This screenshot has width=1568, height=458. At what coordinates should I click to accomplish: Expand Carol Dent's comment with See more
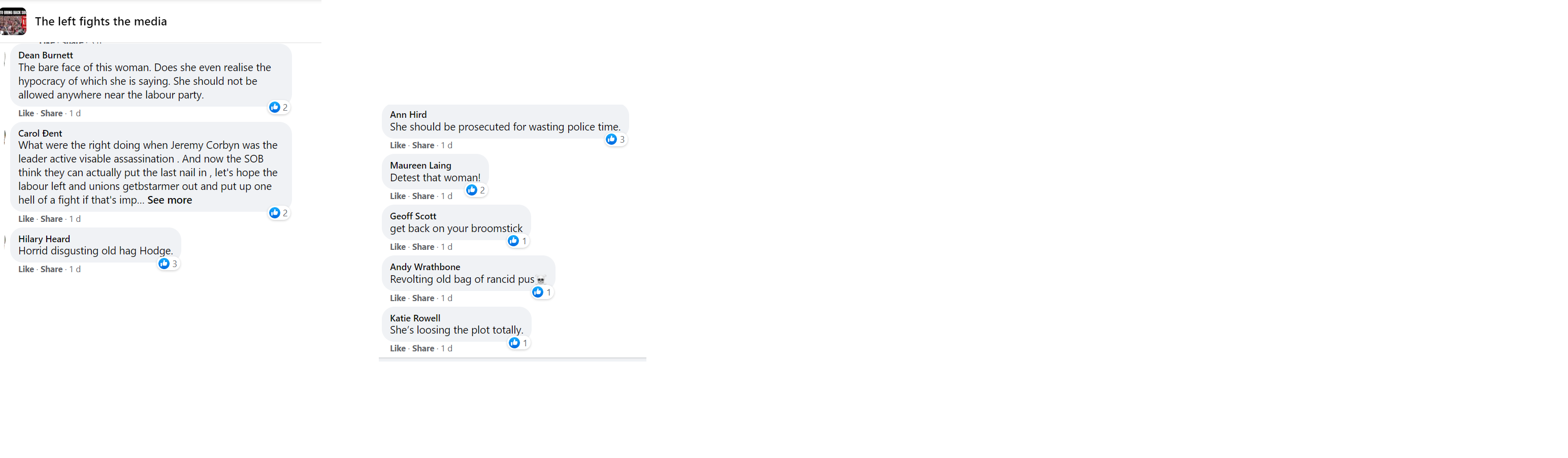pyautogui.click(x=169, y=200)
